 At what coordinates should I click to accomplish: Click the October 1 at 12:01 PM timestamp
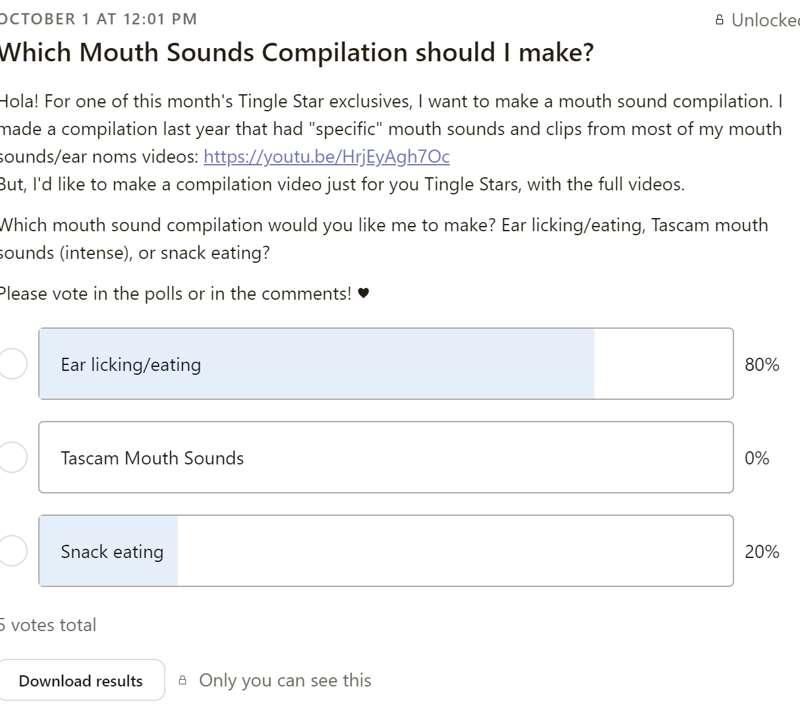[x=98, y=19]
